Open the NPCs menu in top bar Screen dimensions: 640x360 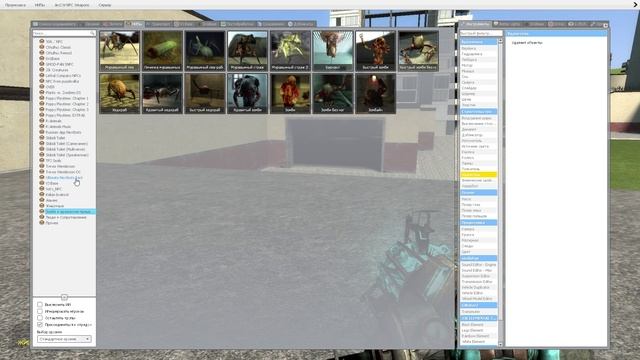40,5
